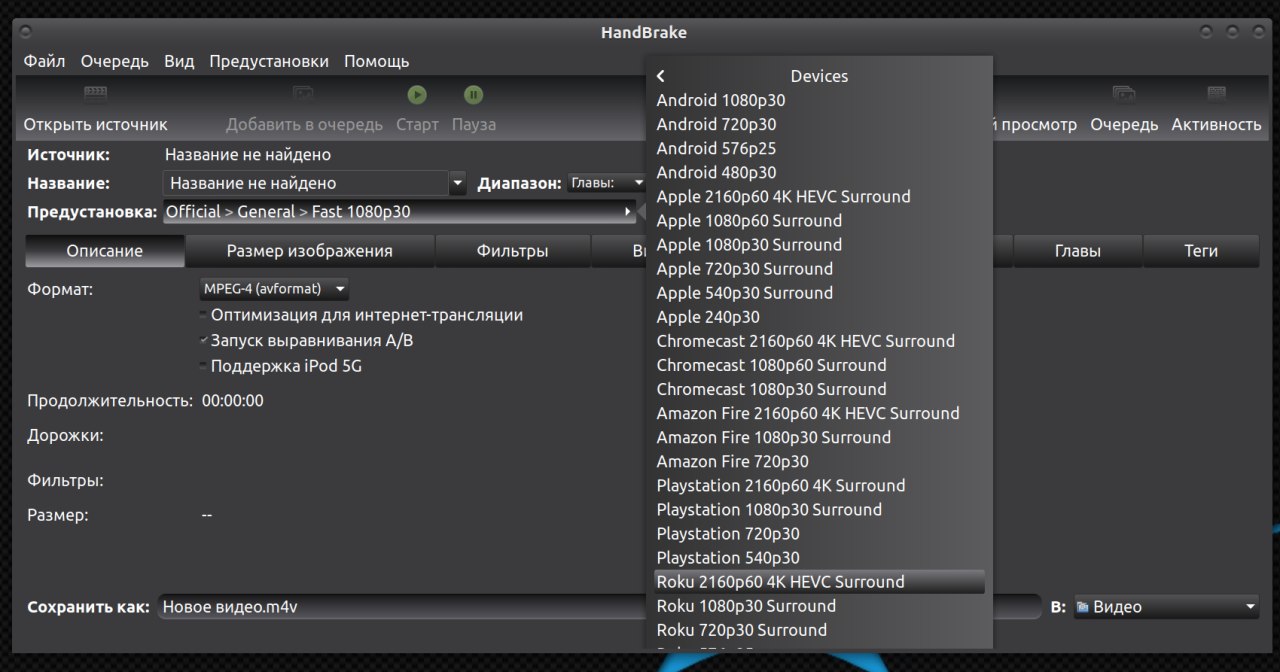
Task: Click the folder icon in the destination selector
Action: 1082,607
